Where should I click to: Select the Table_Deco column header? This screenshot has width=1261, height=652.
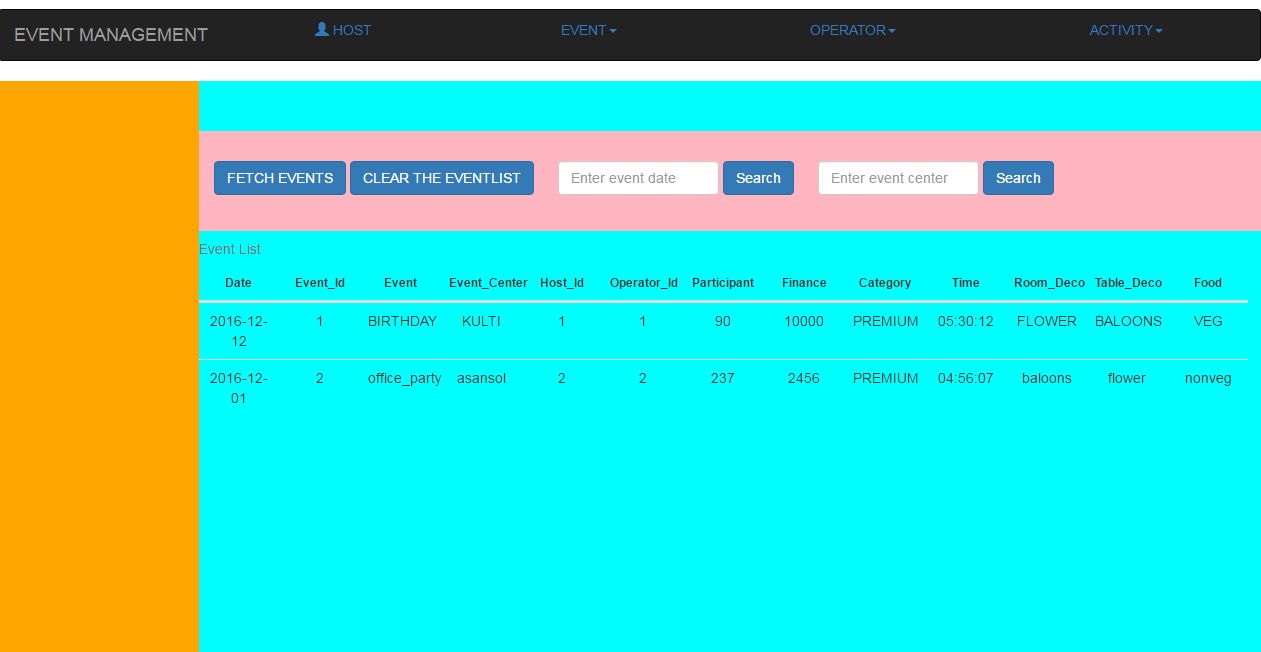coord(1128,283)
